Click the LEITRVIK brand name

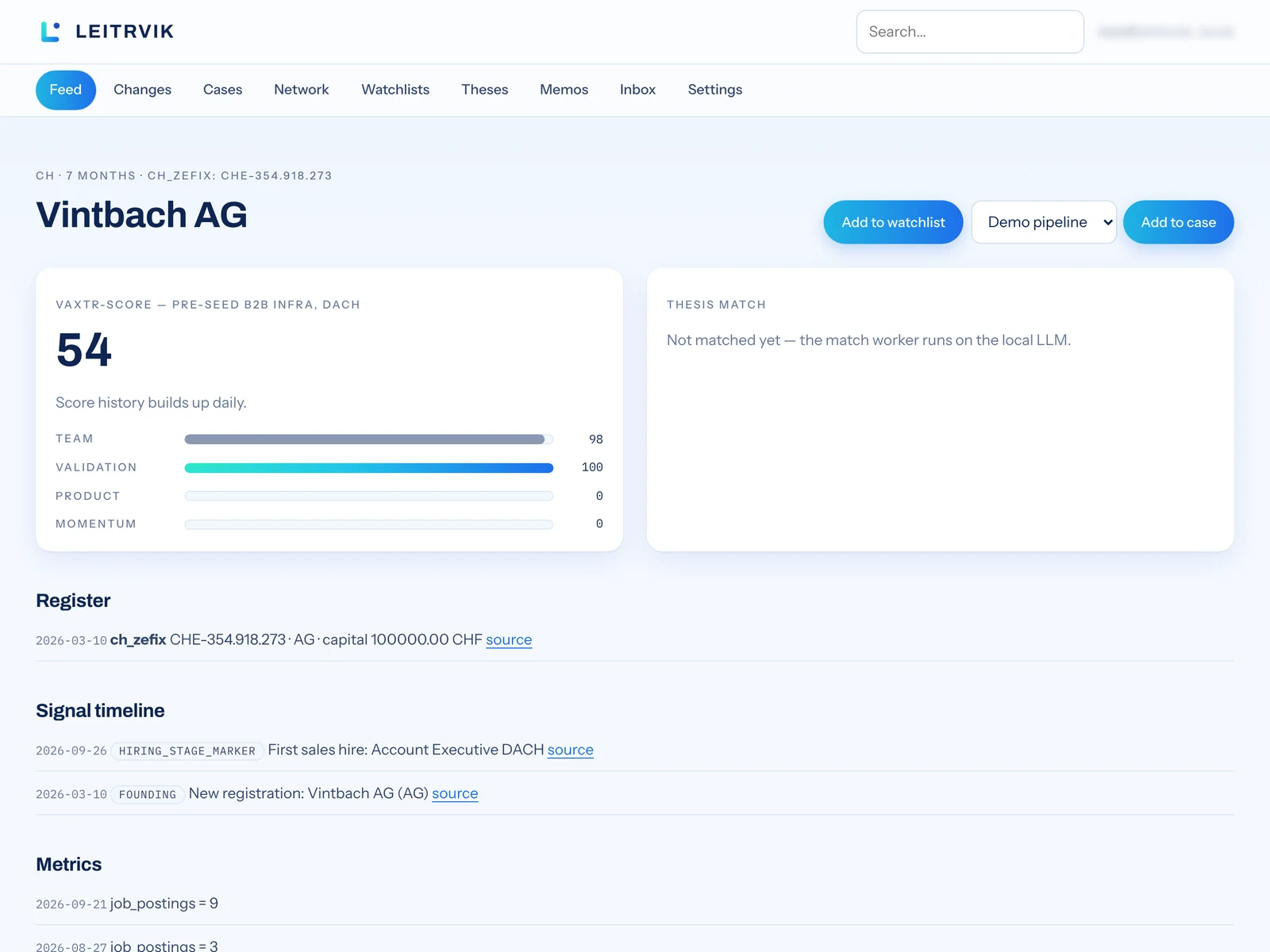click(125, 32)
